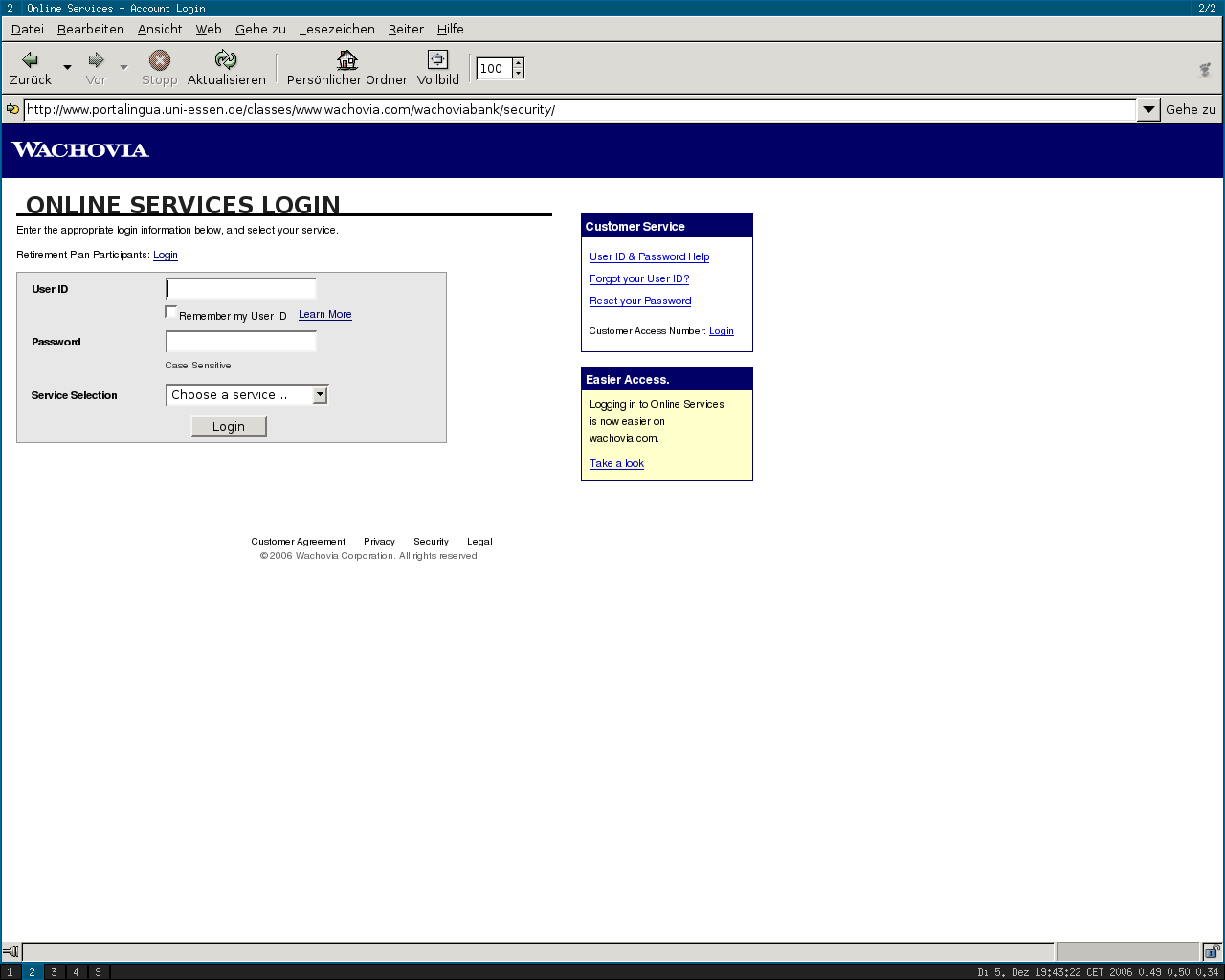Increase zoom with spinner up arrow
The image size is (1225, 980).
tap(518, 63)
